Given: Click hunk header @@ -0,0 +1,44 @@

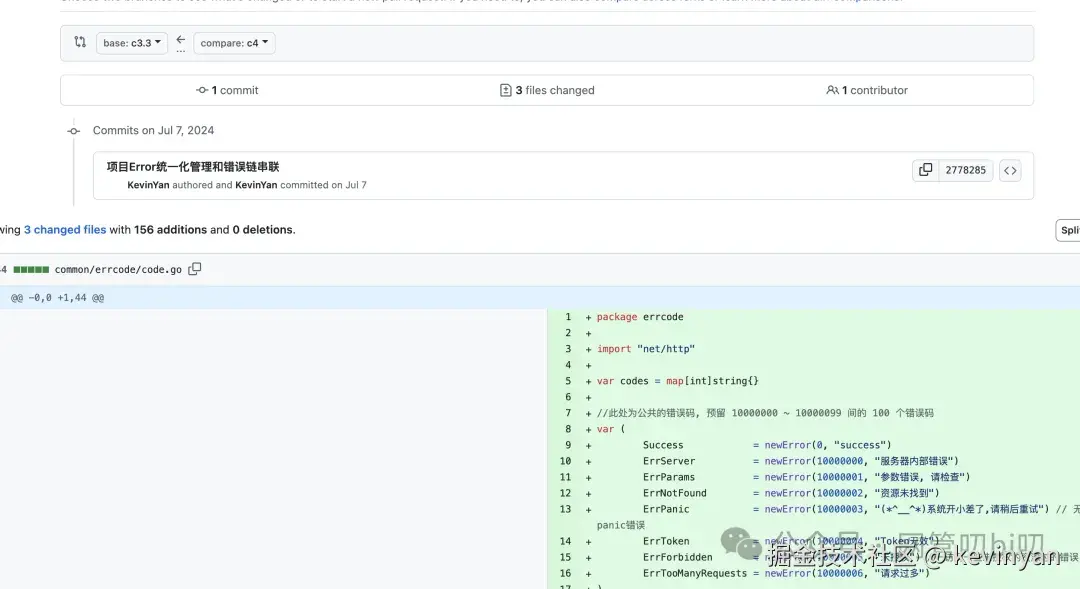Looking at the screenshot, I should tap(57, 298).
